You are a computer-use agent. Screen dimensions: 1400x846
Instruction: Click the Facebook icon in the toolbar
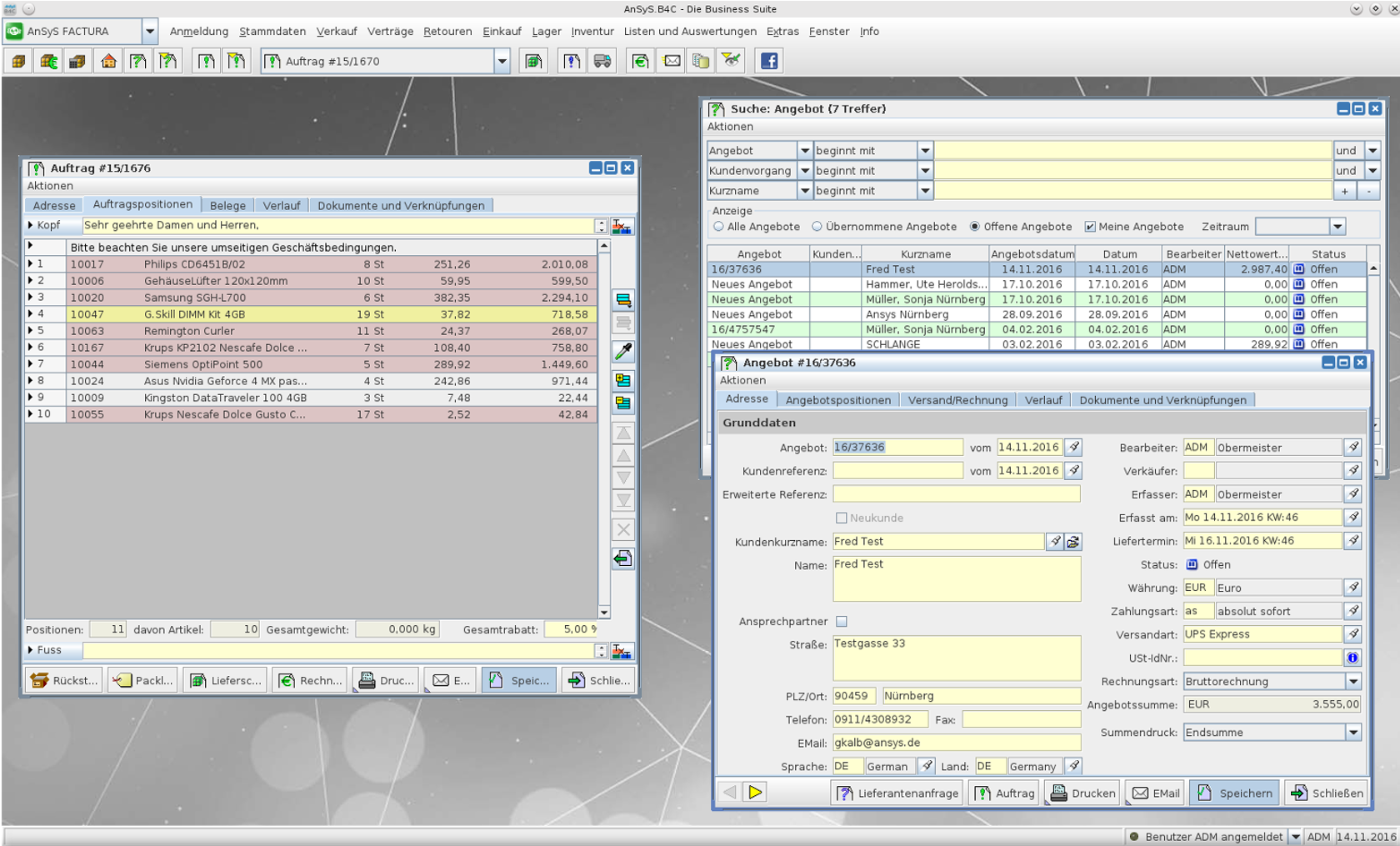tap(768, 61)
